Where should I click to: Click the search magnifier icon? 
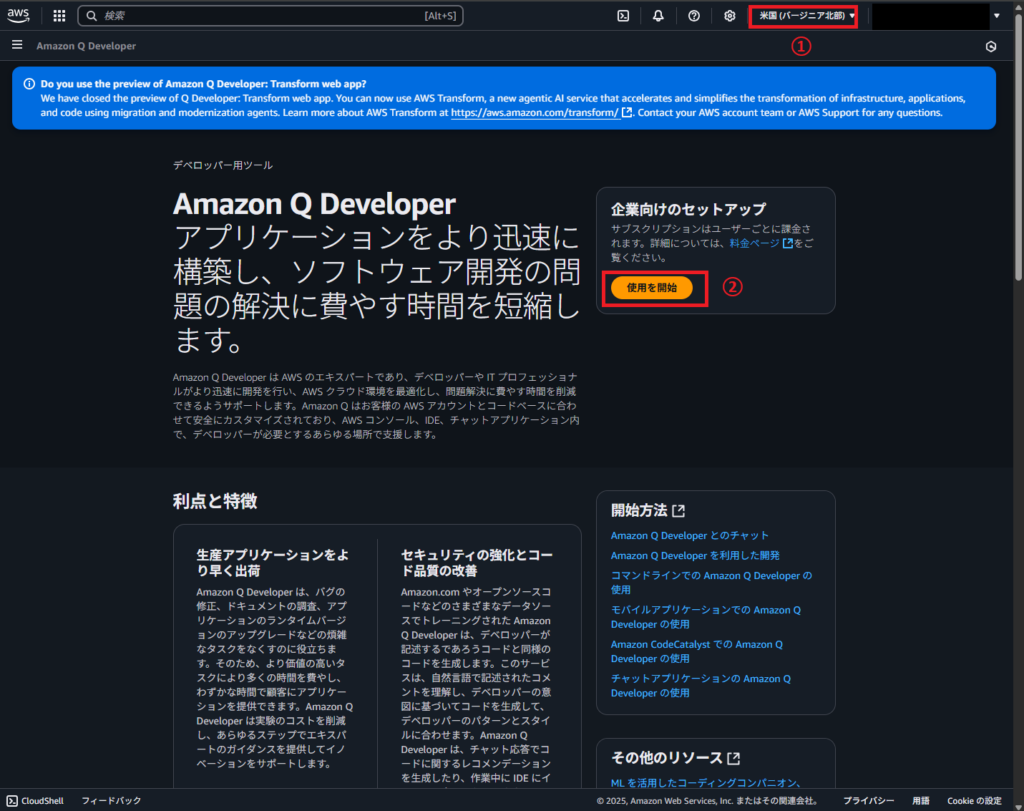click(92, 16)
